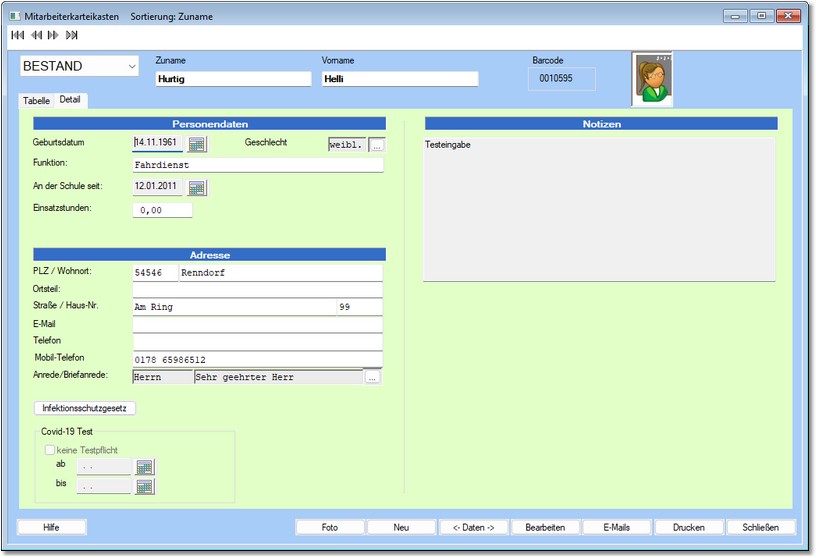Click the employee photo thumbnail
816x558 pixels.
pos(652,79)
